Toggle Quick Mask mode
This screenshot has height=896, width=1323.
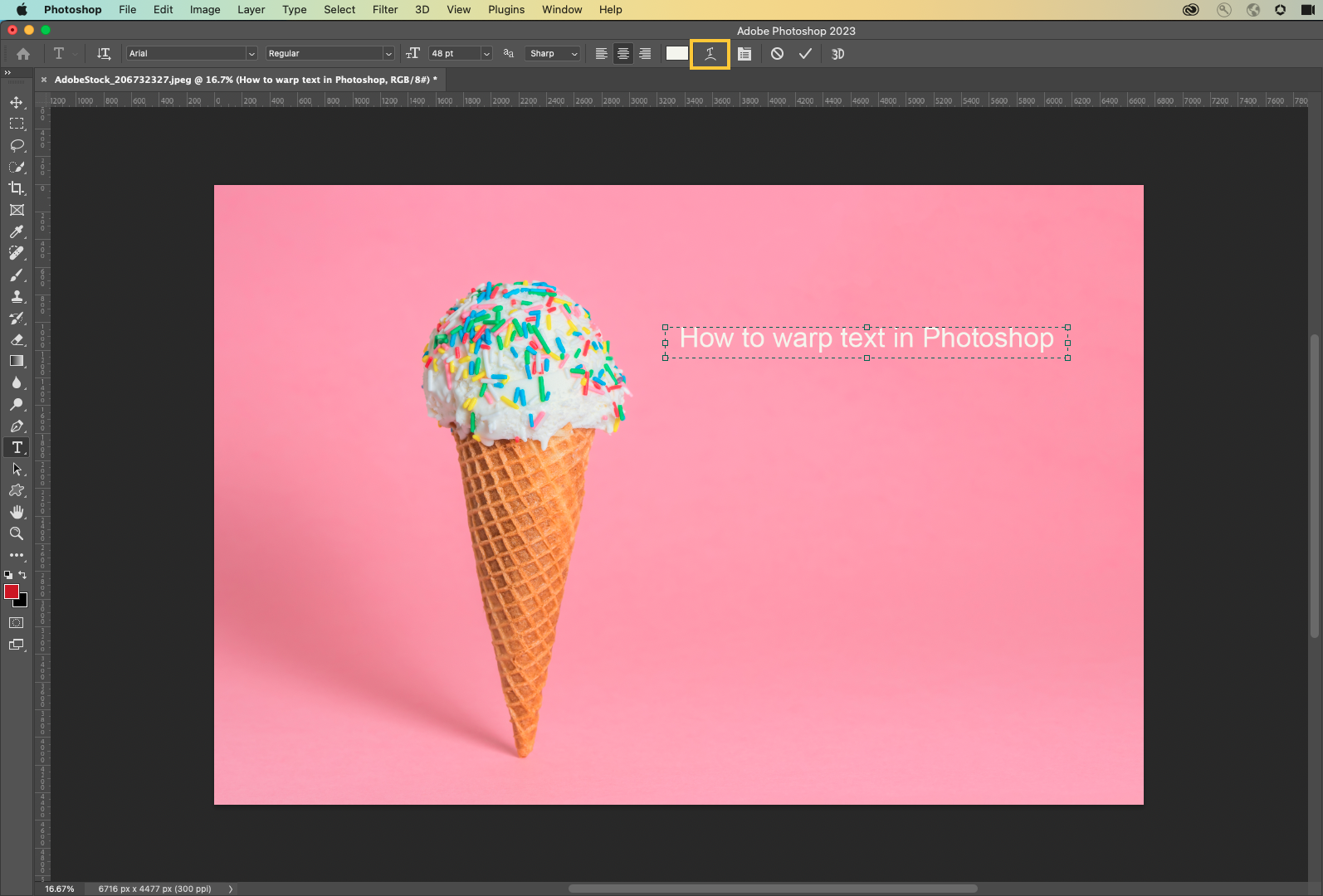(x=17, y=623)
